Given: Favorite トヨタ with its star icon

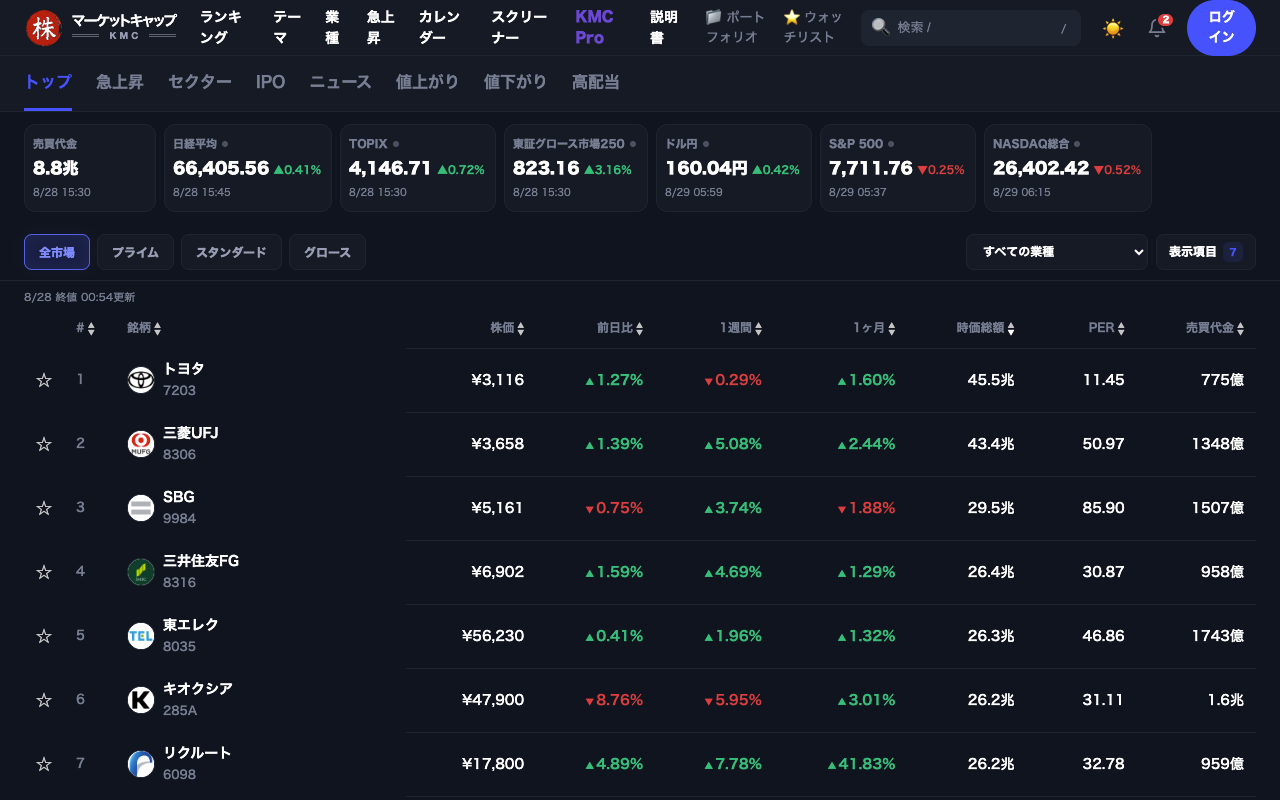Looking at the screenshot, I should click(x=44, y=380).
